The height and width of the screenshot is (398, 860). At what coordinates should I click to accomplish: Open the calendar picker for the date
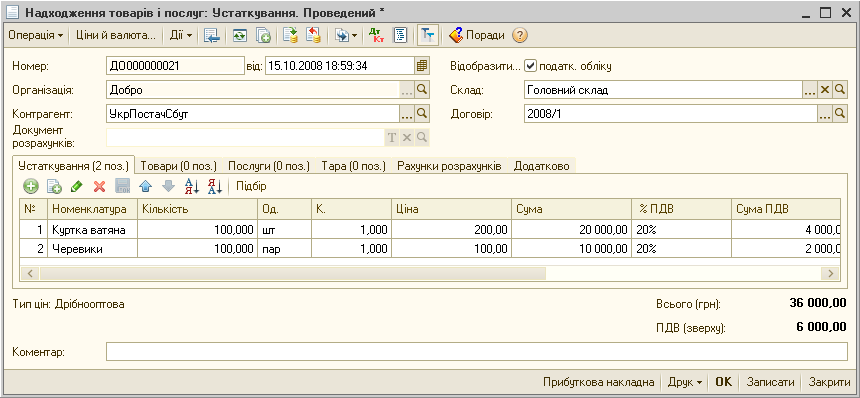pyautogui.click(x=422, y=66)
